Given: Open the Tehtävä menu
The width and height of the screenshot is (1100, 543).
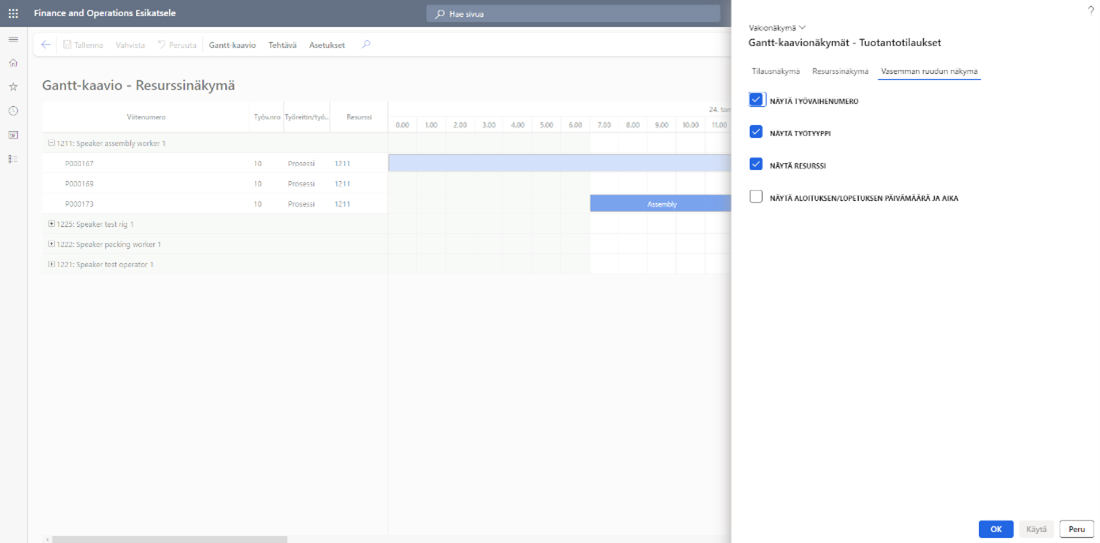Looking at the screenshot, I should pyautogui.click(x=283, y=45).
